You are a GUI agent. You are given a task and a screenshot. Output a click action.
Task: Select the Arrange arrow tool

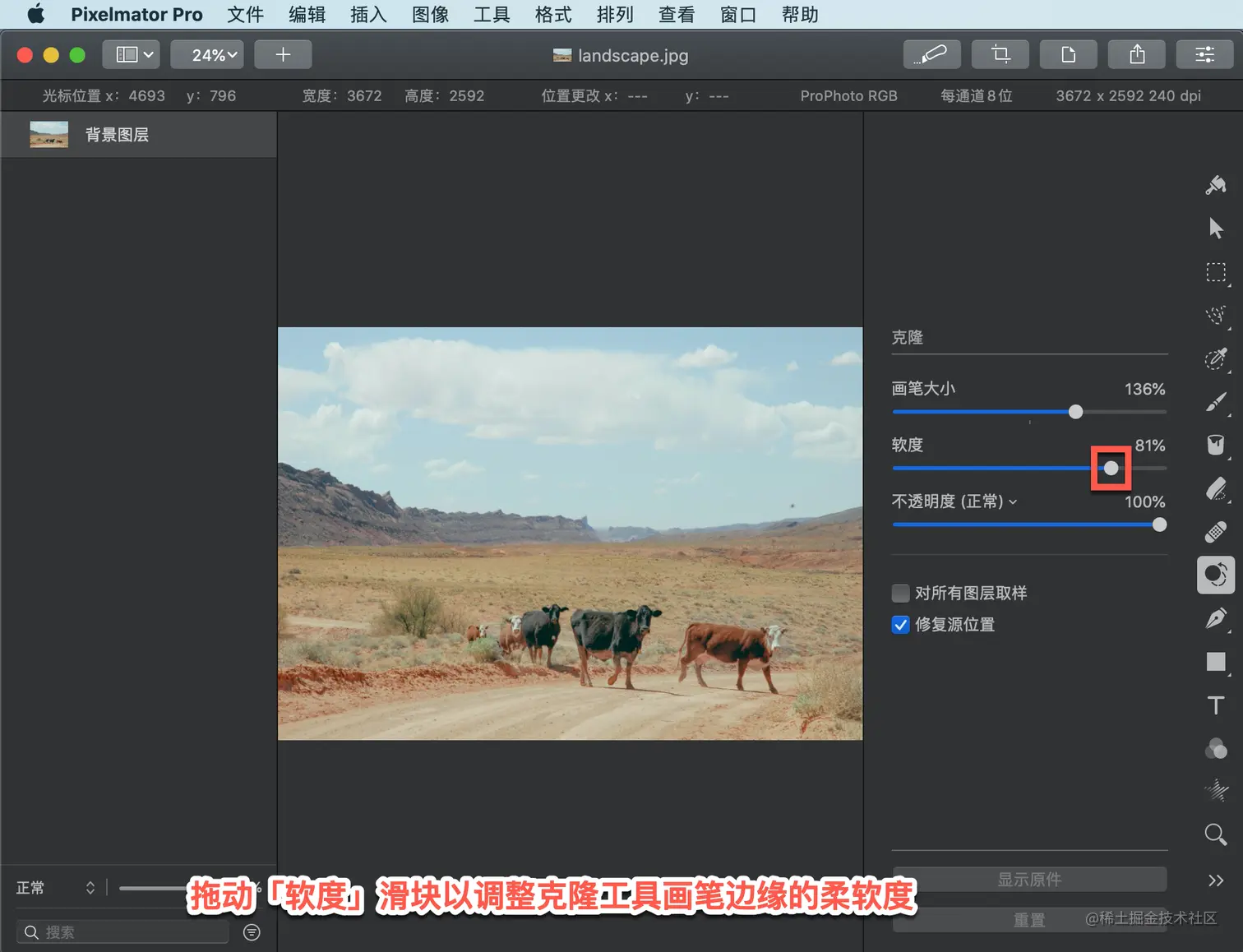pos(1216,228)
